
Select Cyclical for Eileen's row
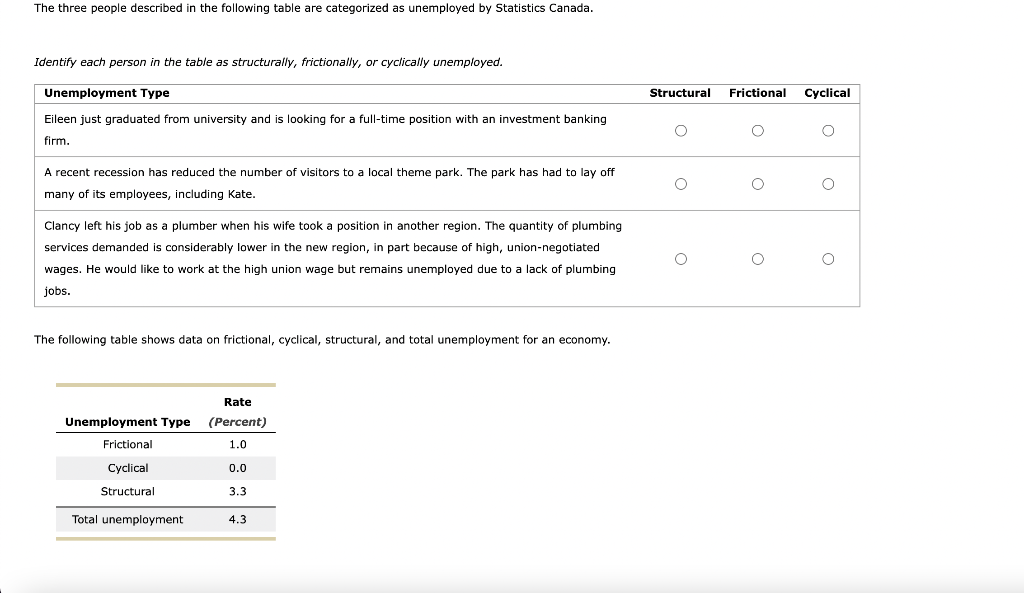pos(828,129)
